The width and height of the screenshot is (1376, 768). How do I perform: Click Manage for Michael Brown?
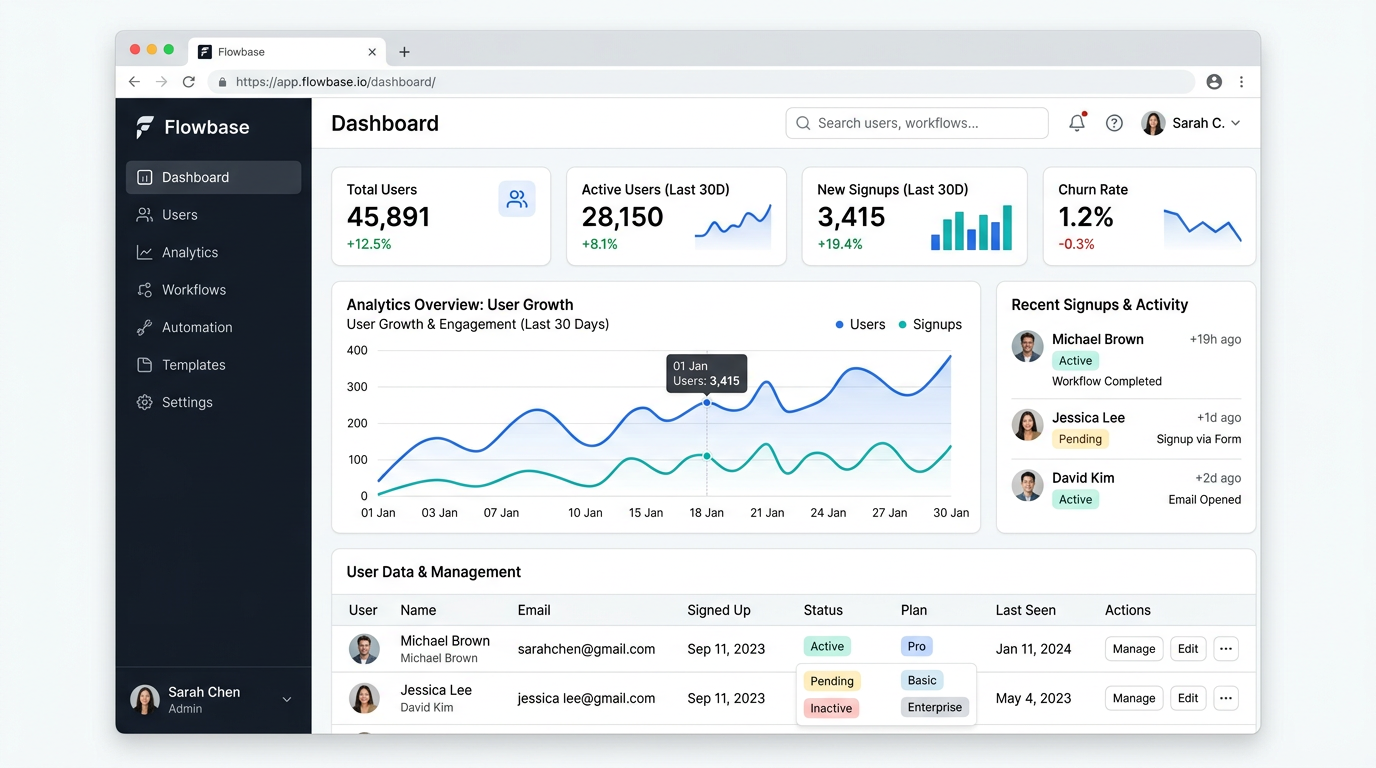[x=1133, y=648]
